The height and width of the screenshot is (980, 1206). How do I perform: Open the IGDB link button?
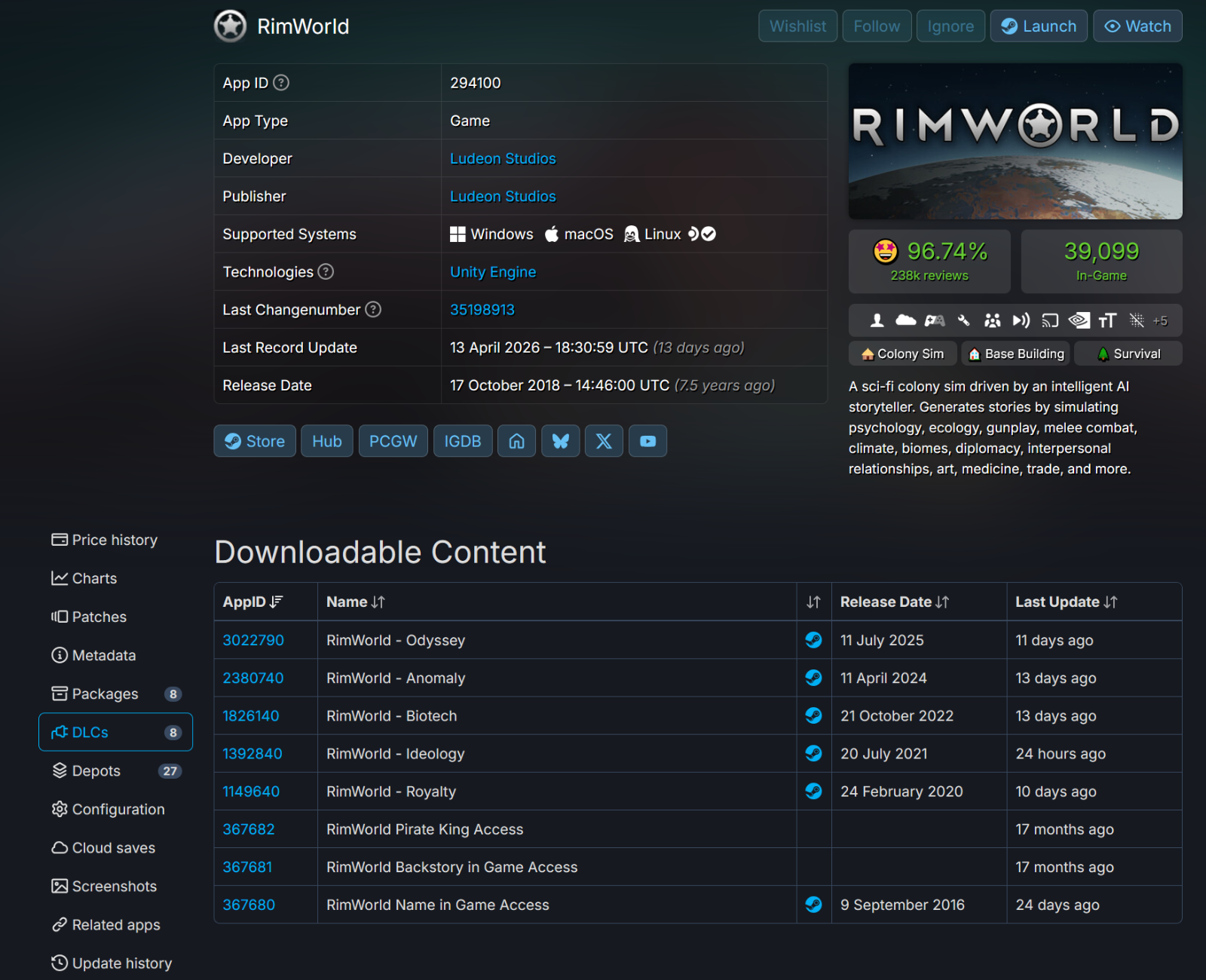[463, 441]
